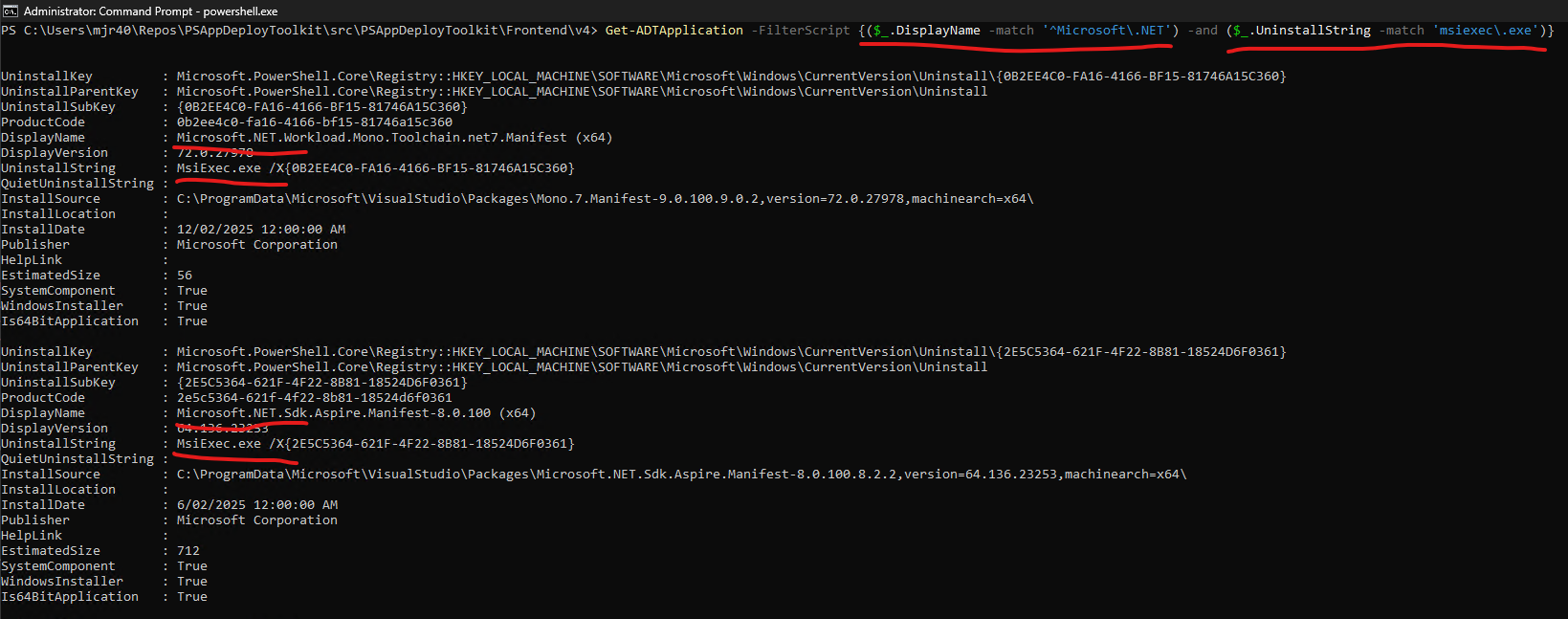Click the Aspire.Manifest-8.0.100 display name value
This screenshot has width=1568, height=619.
pyautogui.click(x=356, y=413)
